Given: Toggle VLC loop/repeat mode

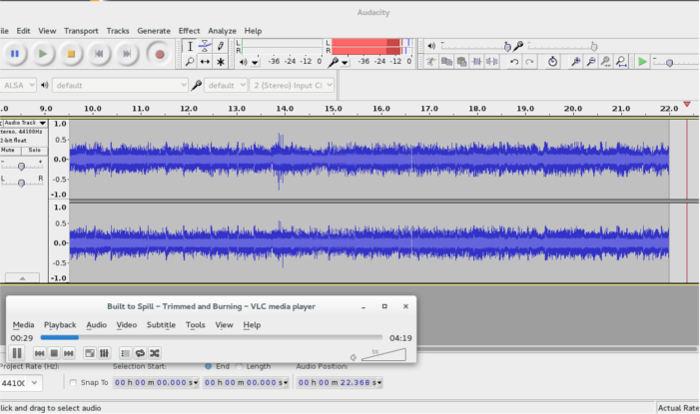Looking at the screenshot, I should tap(140, 353).
